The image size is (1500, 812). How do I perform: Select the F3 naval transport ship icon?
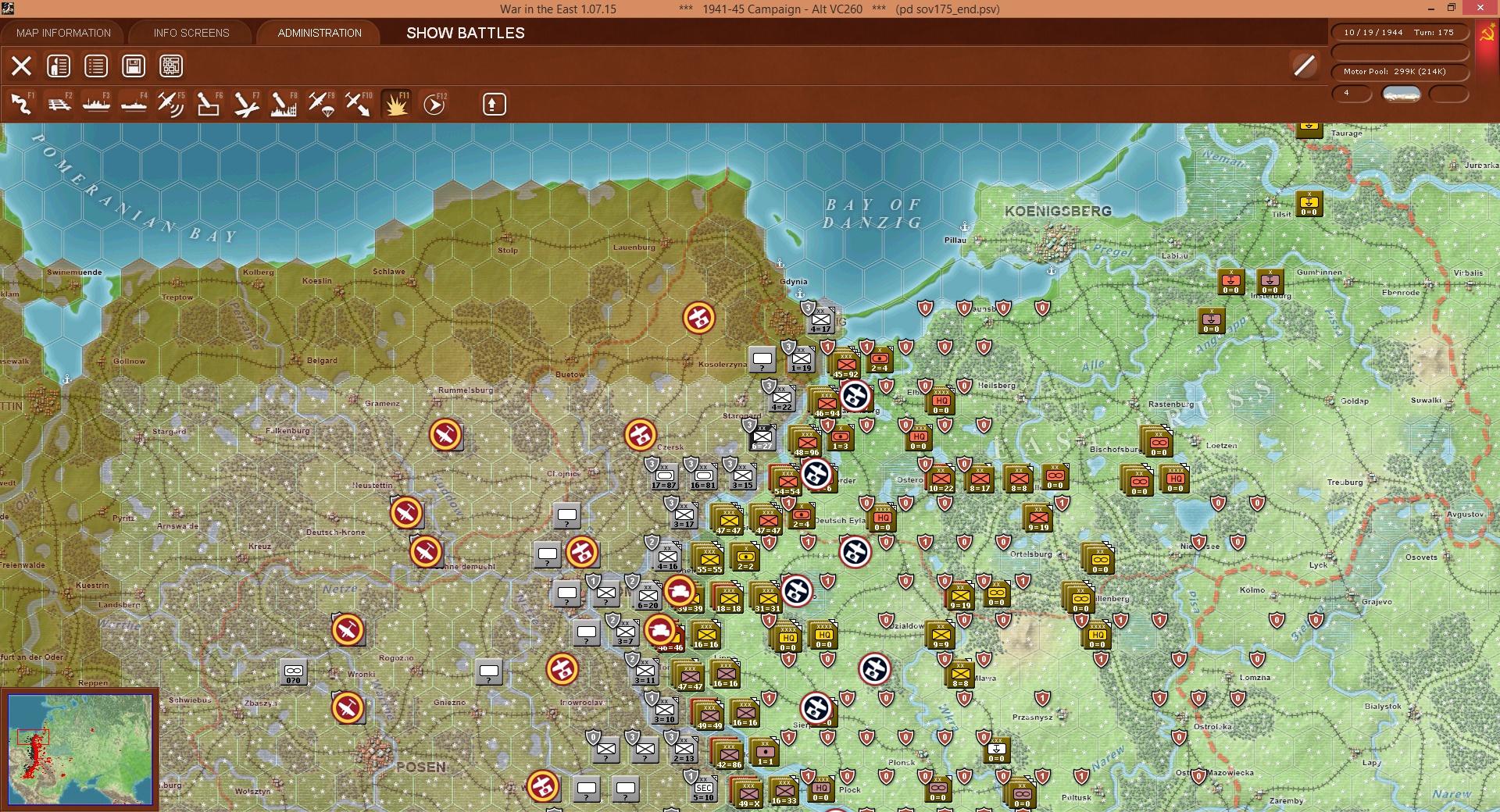[x=97, y=104]
